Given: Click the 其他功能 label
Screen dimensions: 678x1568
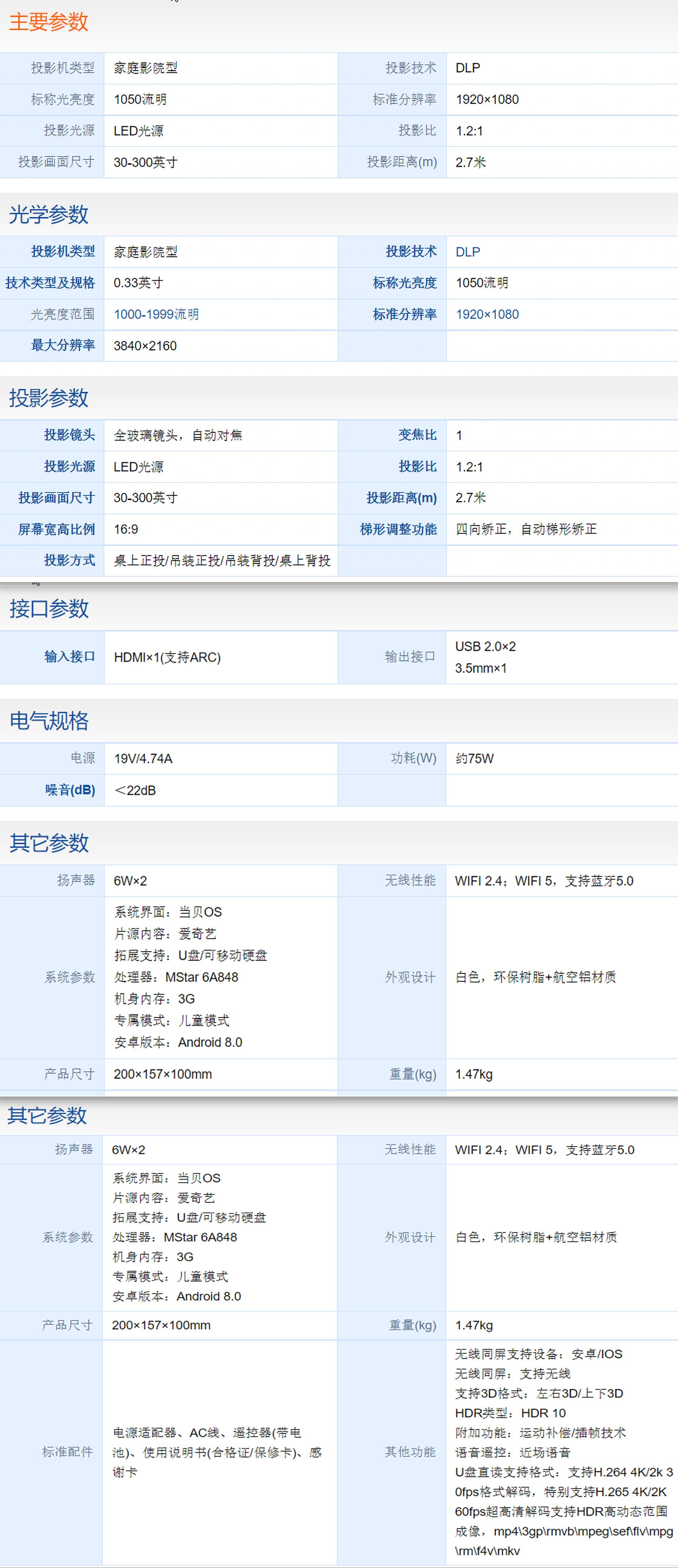Looking at the screenshot, I should pos(410,1452).
